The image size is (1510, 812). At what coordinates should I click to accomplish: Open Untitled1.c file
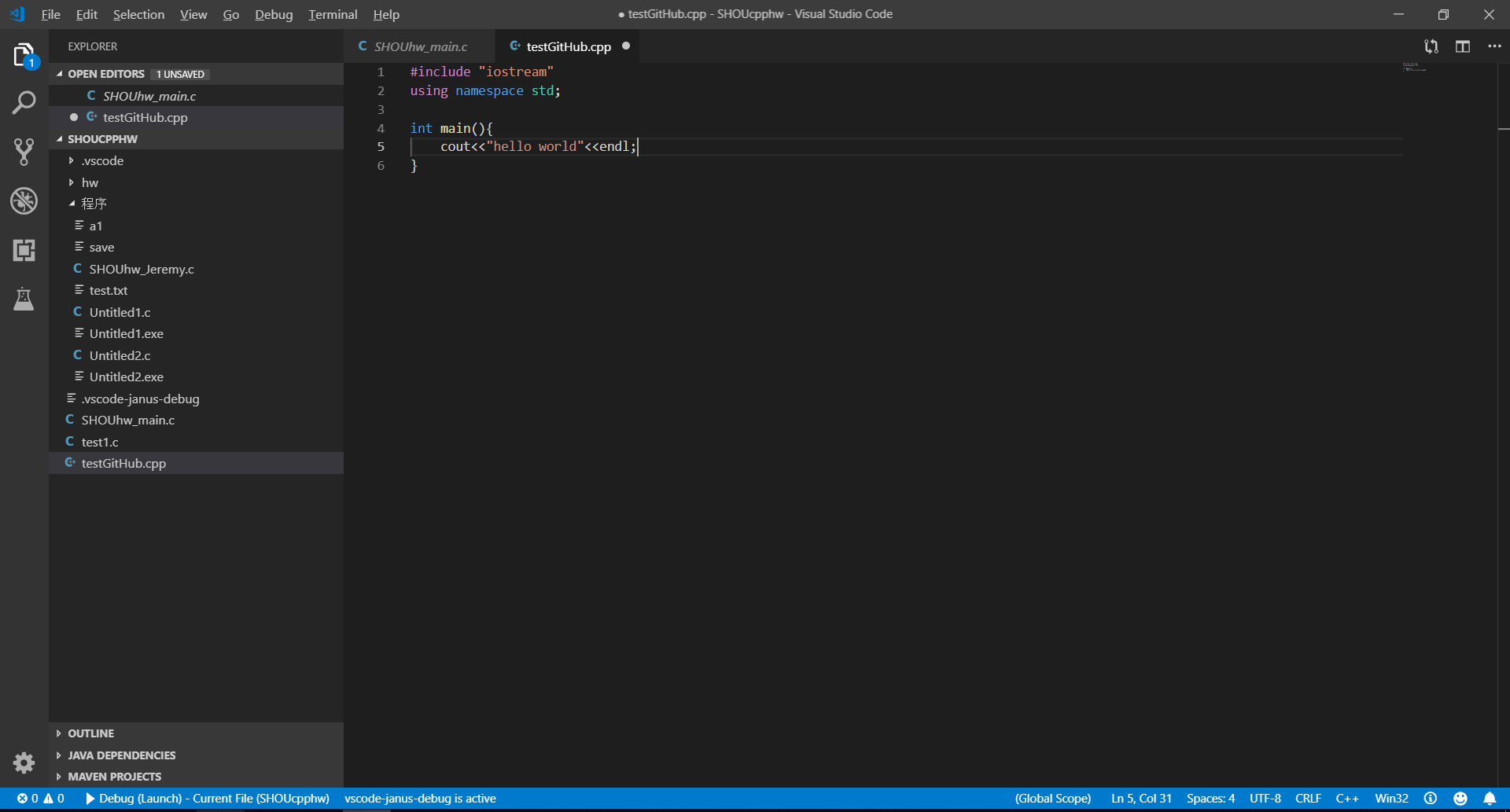click(x=197, y=312)
